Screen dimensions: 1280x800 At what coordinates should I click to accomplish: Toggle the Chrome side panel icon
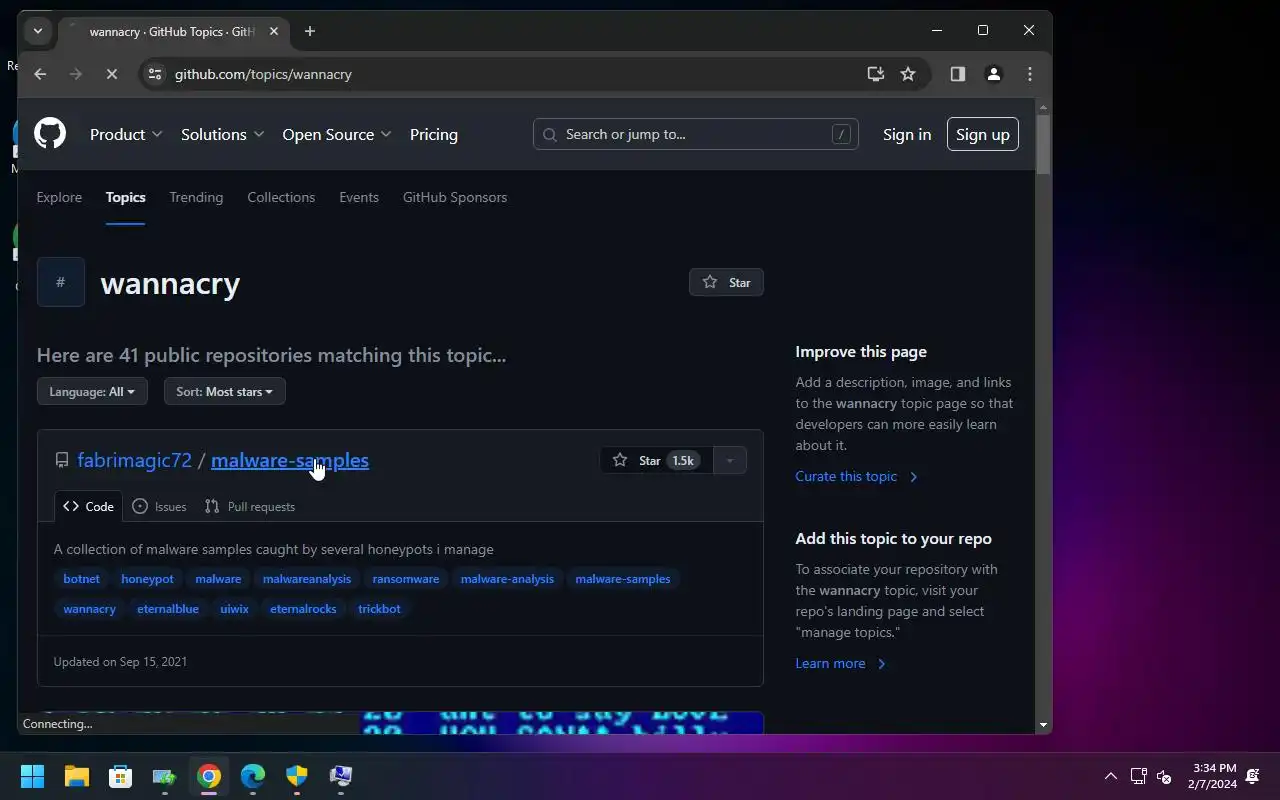pos(958,74)
